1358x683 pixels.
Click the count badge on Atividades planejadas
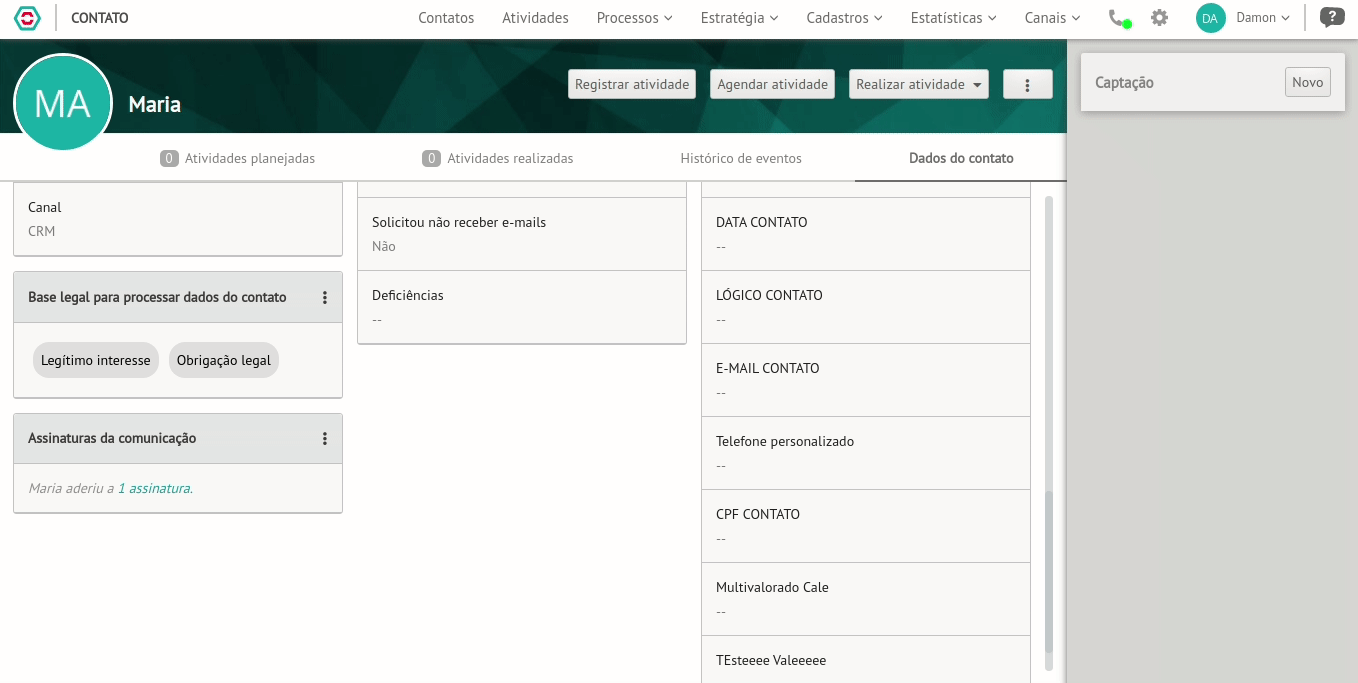[x=169, y=158]
